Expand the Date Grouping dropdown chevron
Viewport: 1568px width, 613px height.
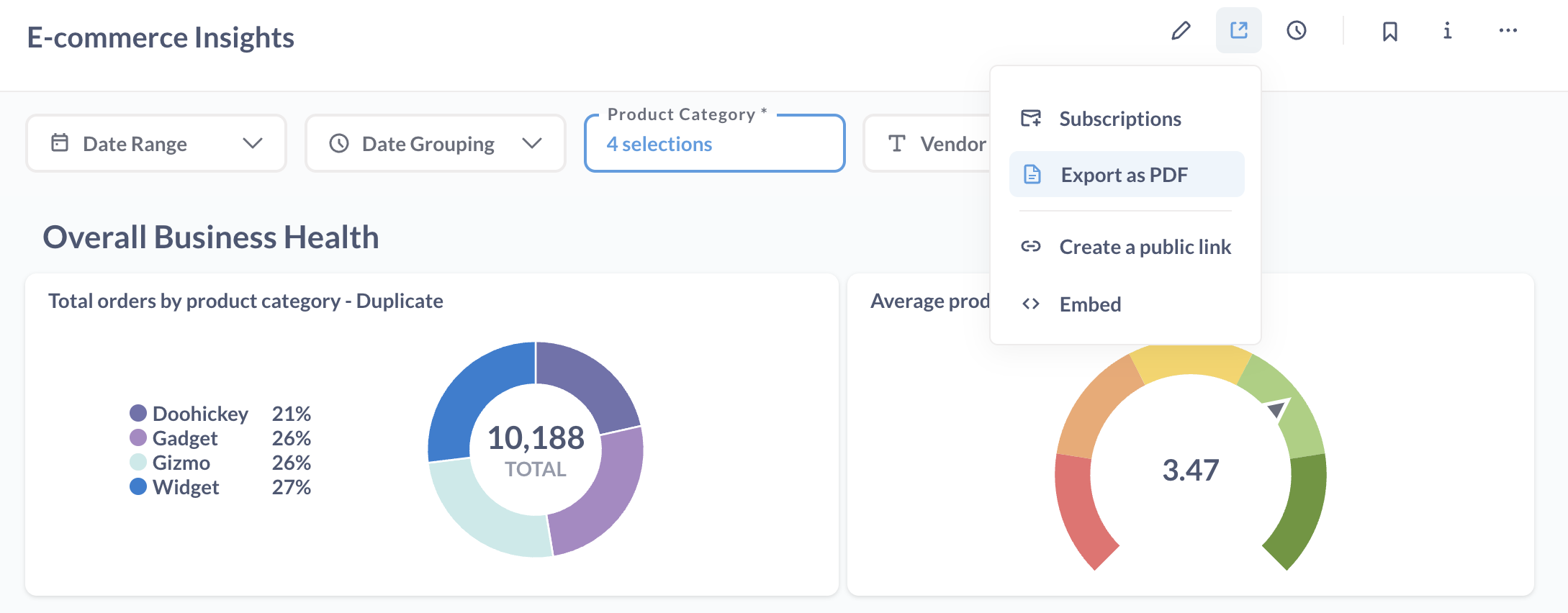click(531, 143)
